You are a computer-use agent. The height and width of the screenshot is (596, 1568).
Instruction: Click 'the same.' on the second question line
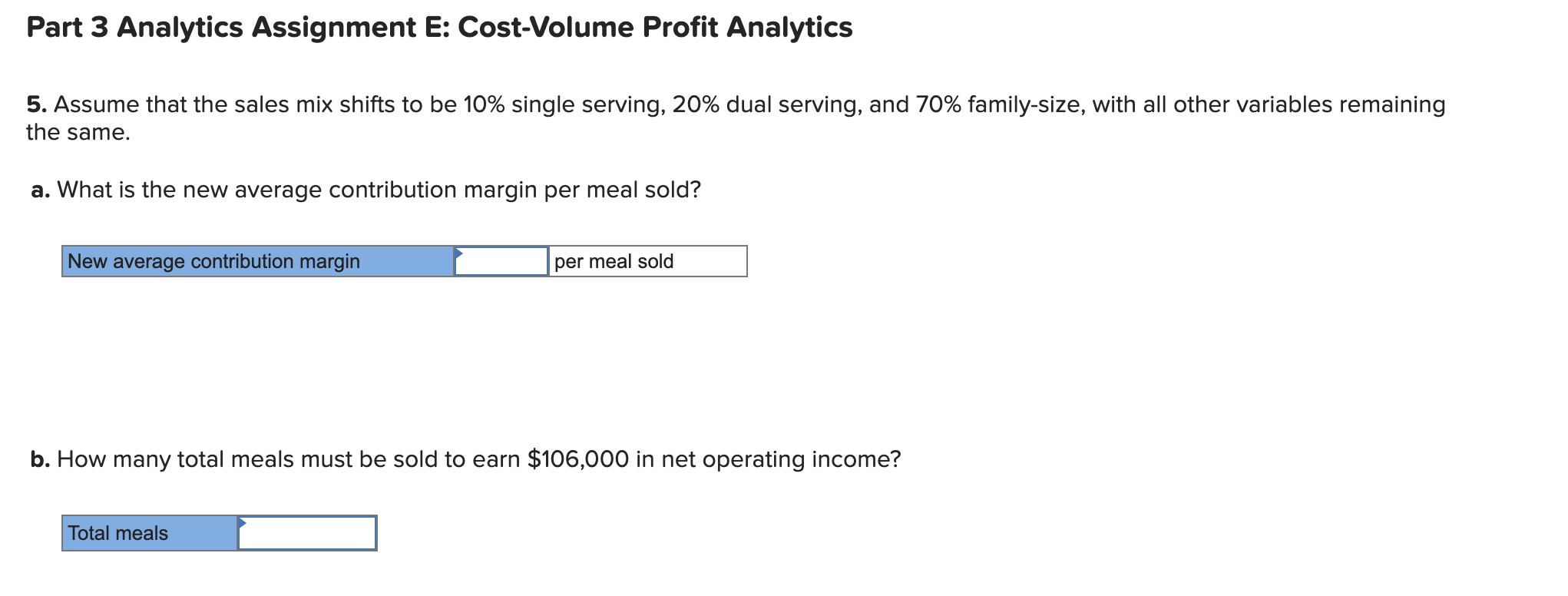tap(78, 132)
